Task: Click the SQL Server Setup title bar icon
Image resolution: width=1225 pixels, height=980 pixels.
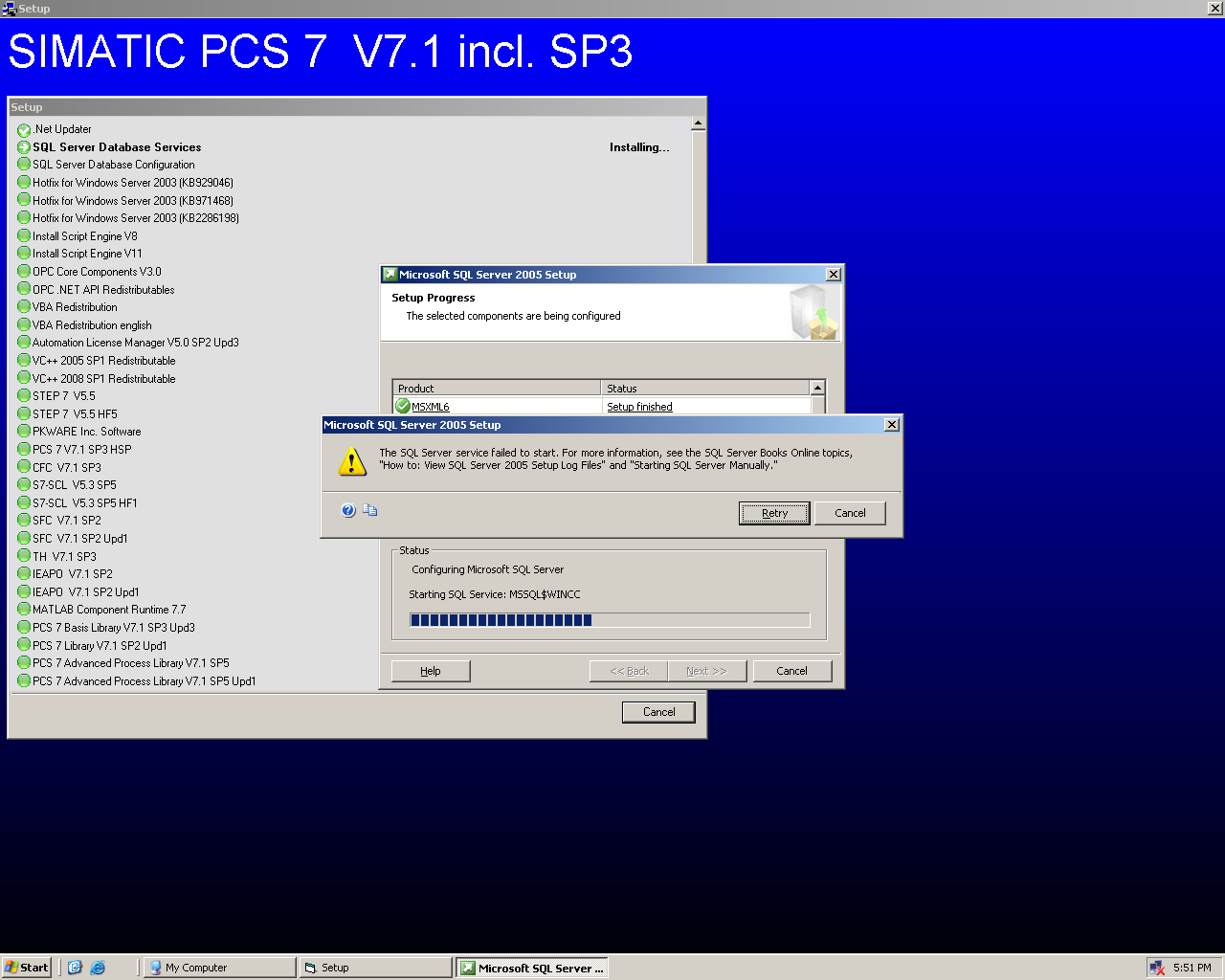Action: pos(390,275)
